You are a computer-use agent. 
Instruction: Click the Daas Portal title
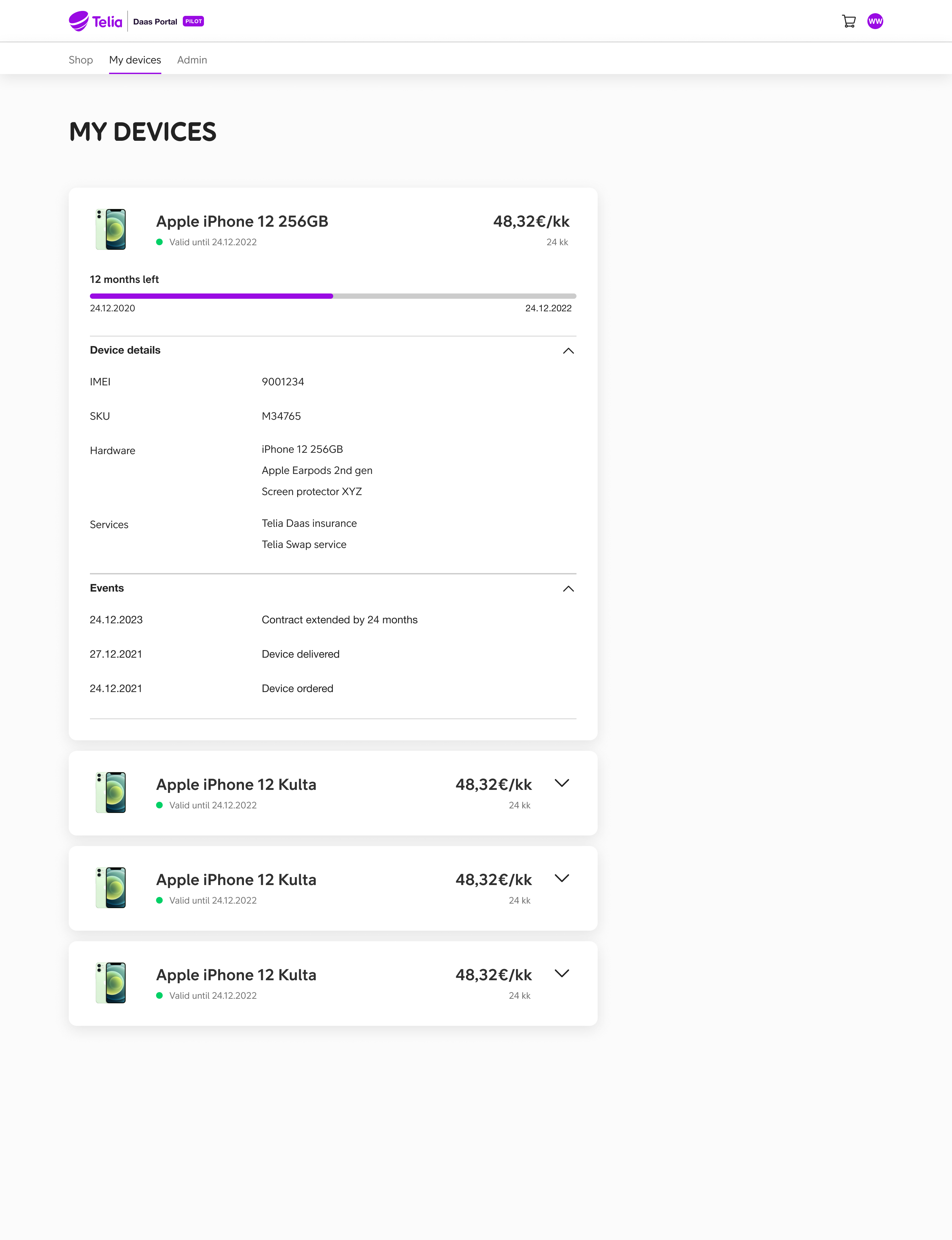point(155,21)
